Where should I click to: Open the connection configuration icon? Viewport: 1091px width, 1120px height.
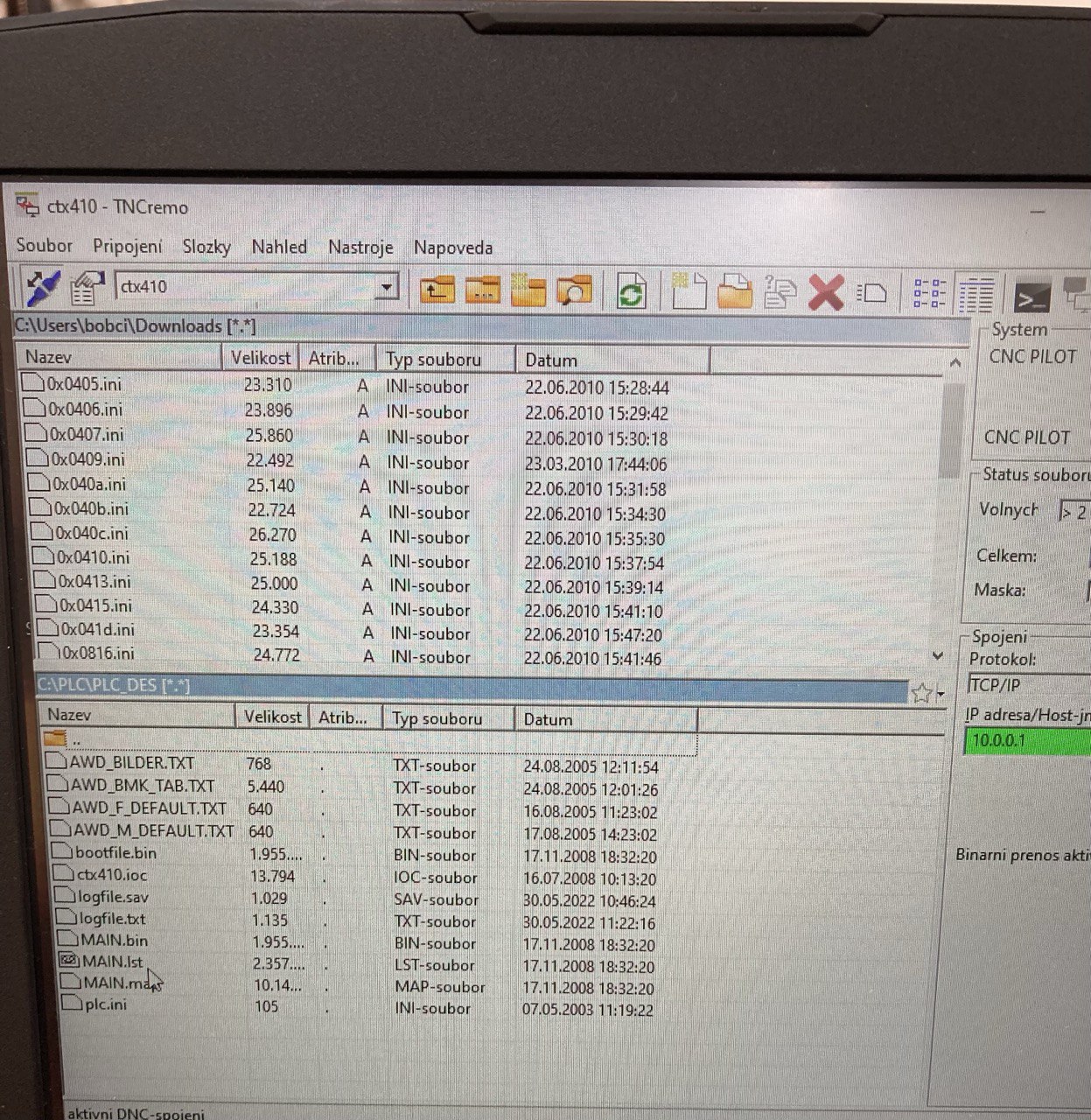pos(88,289)
